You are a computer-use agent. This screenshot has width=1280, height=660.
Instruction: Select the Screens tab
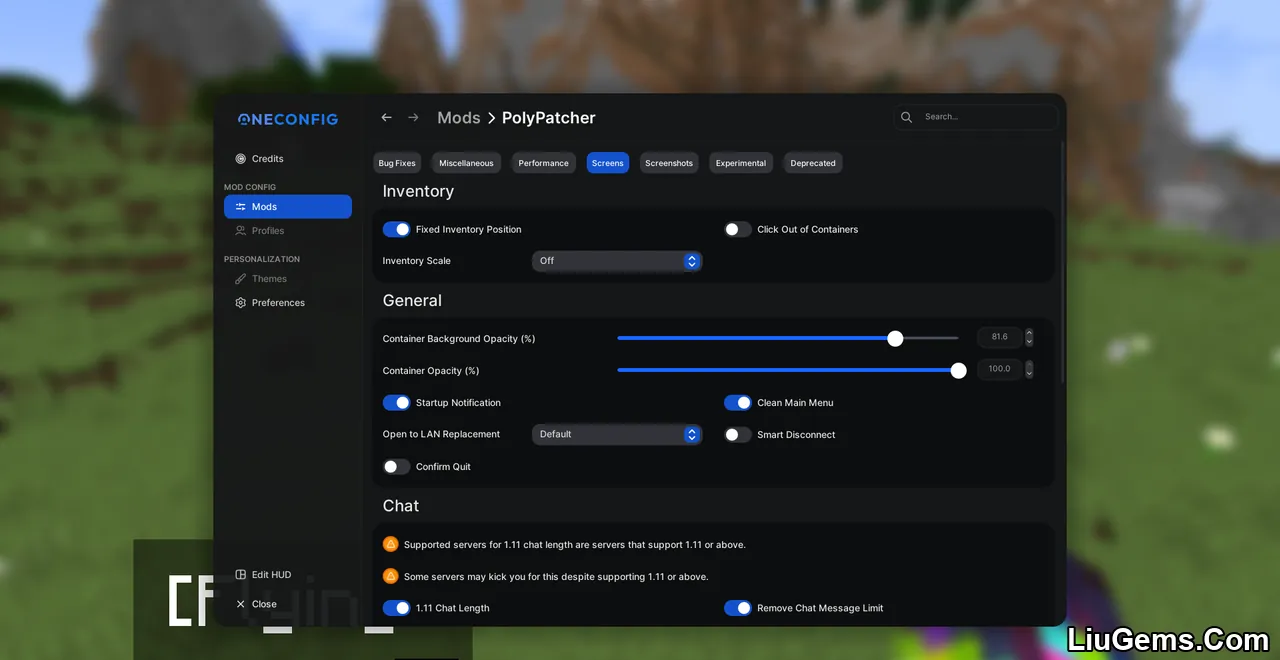[608, 163]
